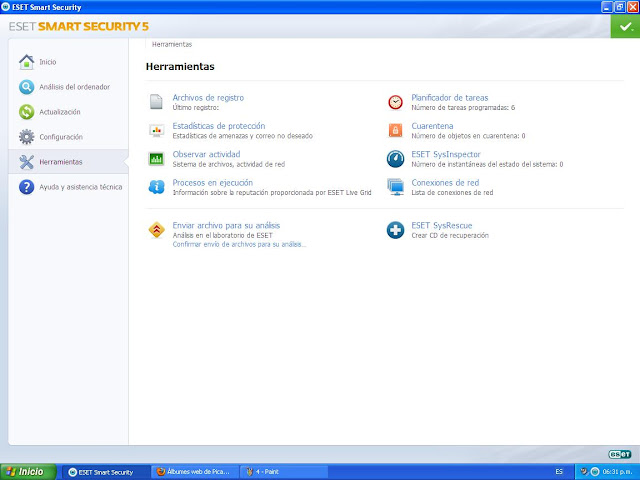The image size is (640, 480).
Task: Click 'Lista de conexiones de red' text
Action: click(452, 193)
